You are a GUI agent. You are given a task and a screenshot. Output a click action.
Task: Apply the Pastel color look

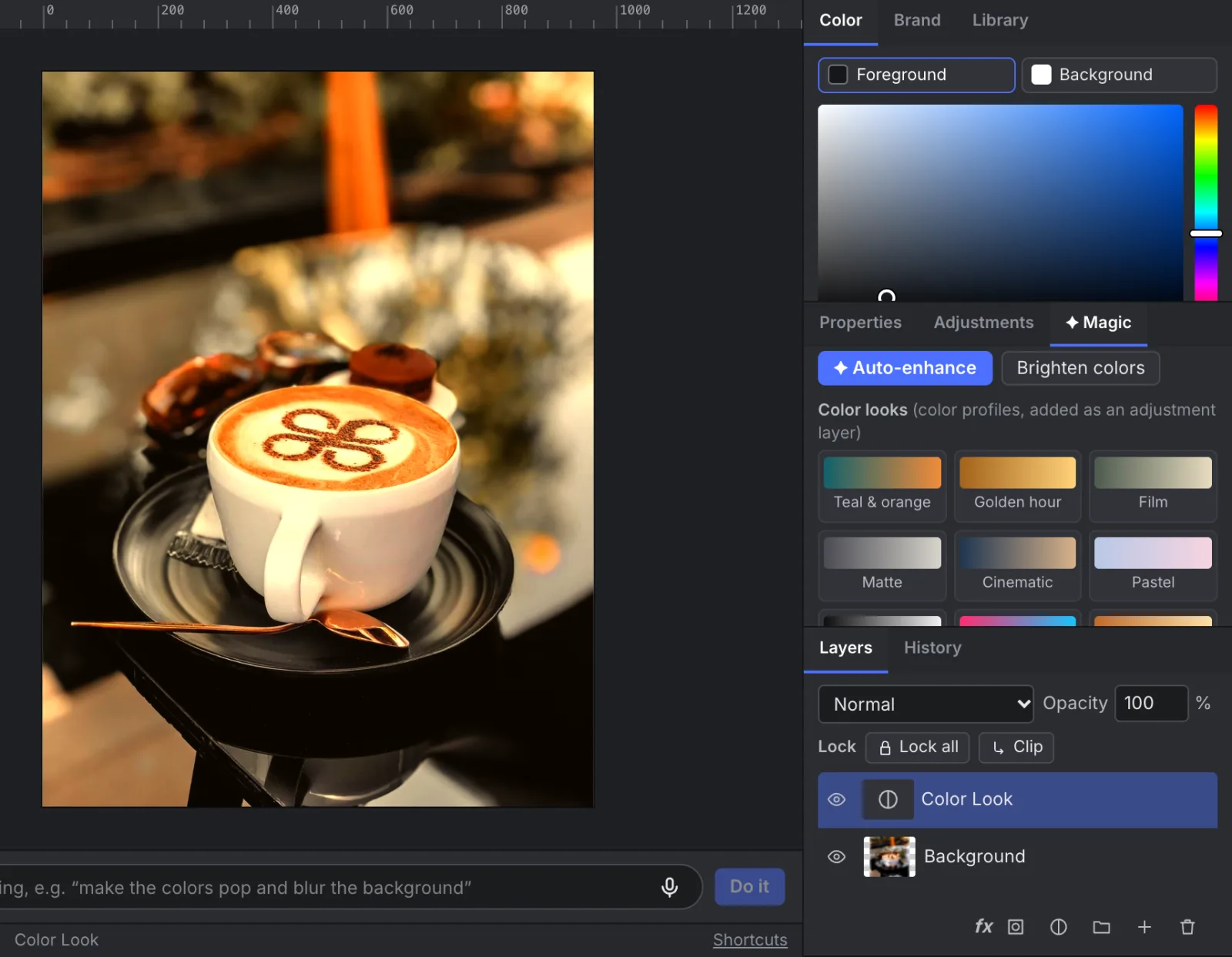tap(1153, 566)
